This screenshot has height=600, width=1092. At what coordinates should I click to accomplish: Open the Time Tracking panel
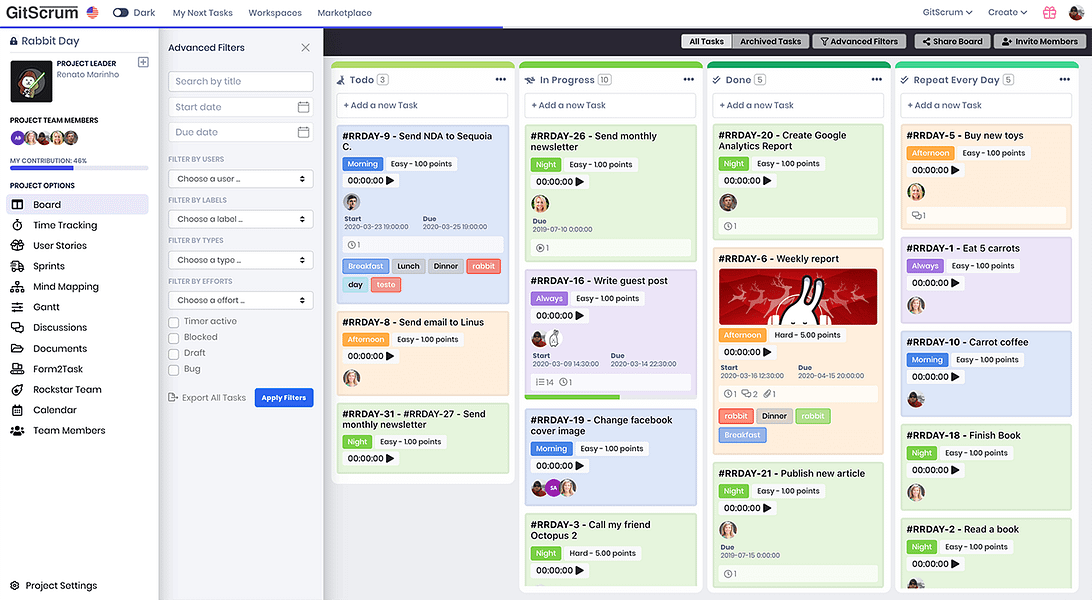pos(62,224)
